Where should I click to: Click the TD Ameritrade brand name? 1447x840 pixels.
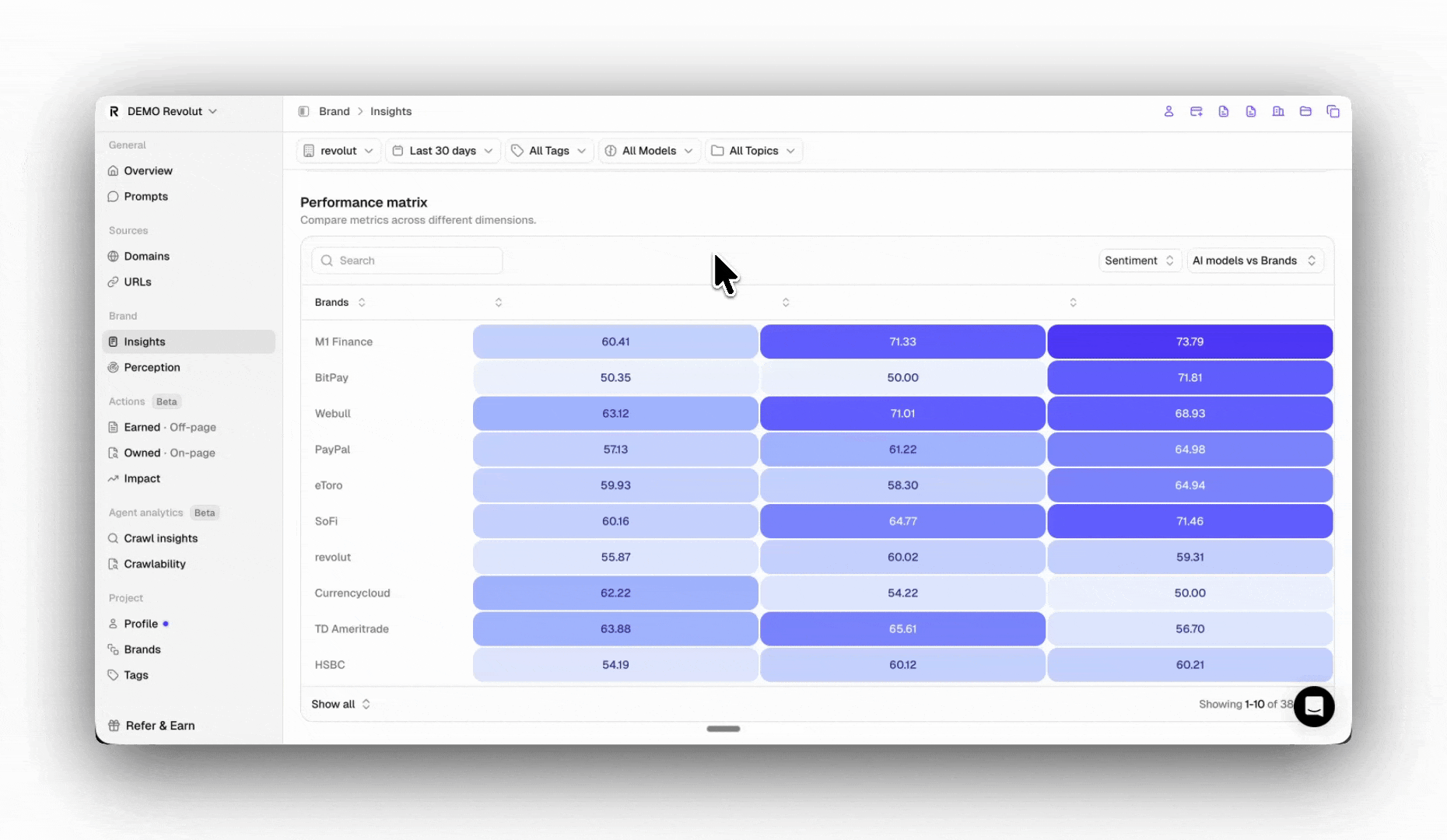[x=352, y=628]
